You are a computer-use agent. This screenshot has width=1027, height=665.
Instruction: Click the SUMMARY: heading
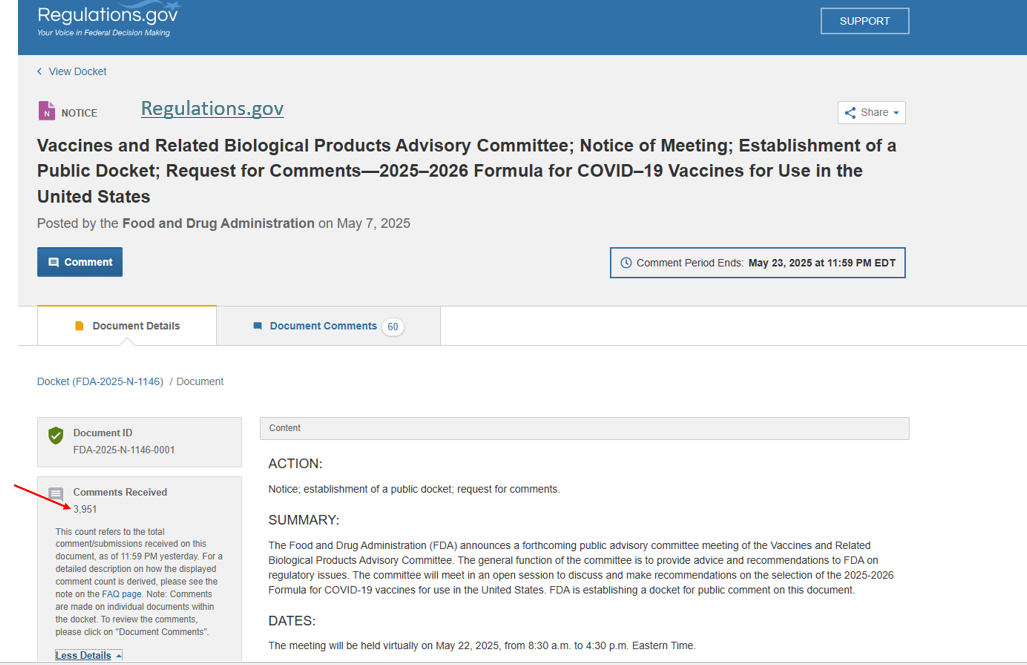pyautogui.click(x=303, y=520)
